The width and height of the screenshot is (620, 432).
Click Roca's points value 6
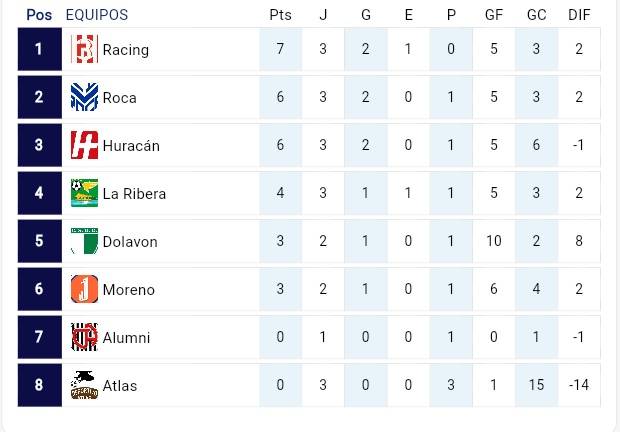tap(280, 98)
